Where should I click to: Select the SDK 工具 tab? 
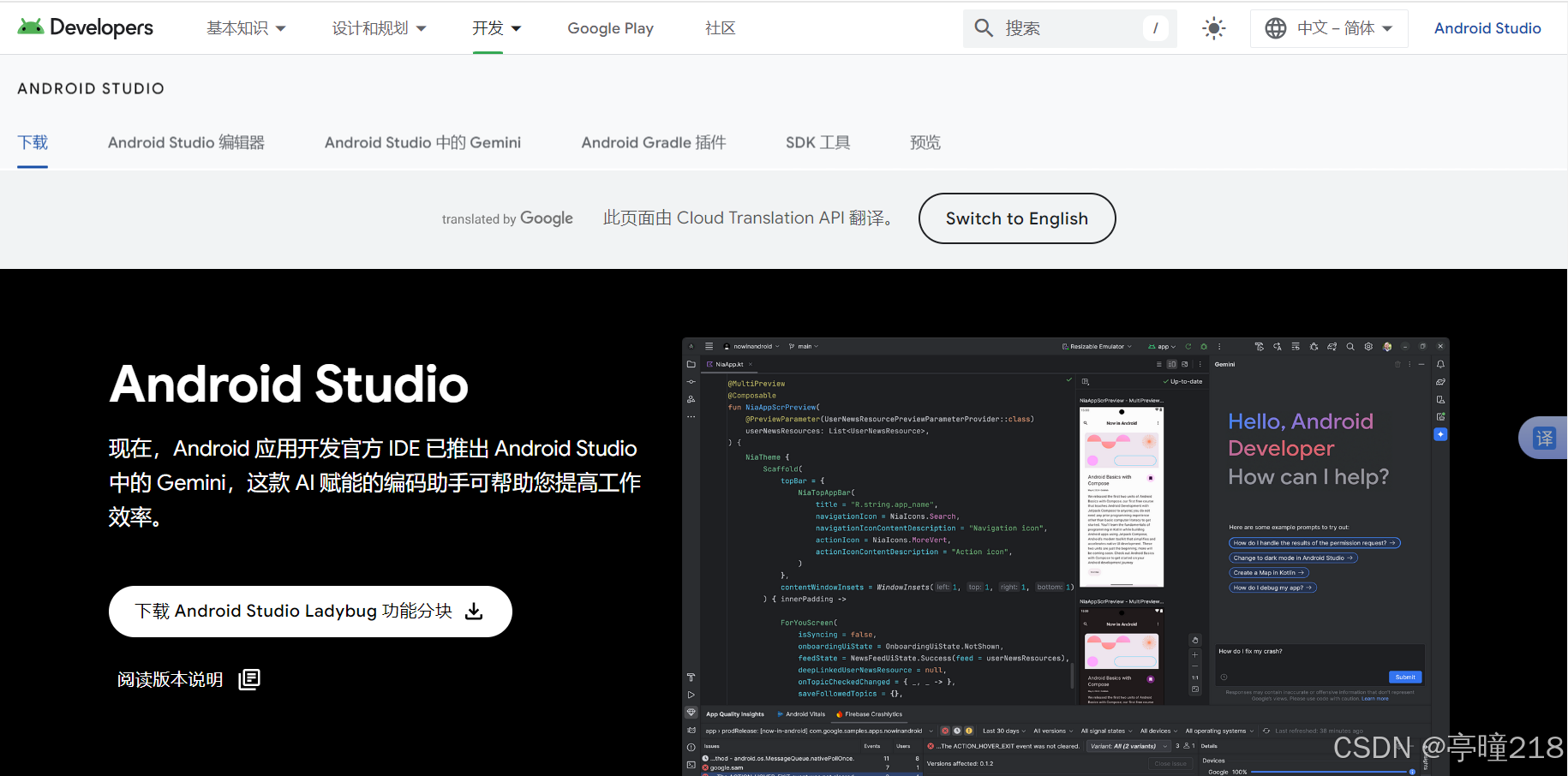coord(817,142)
